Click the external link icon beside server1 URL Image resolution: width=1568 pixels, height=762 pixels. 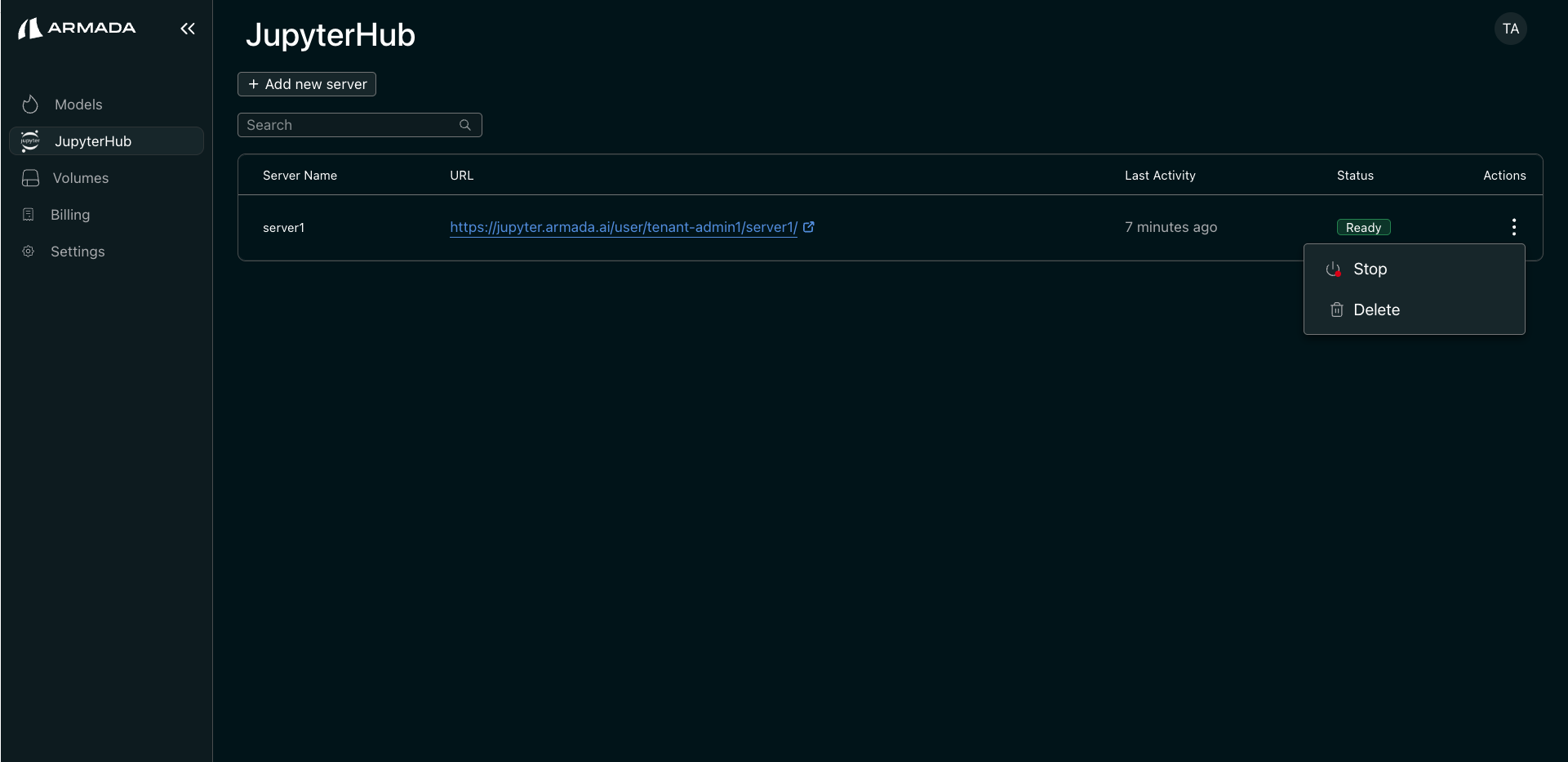point(809,227)
